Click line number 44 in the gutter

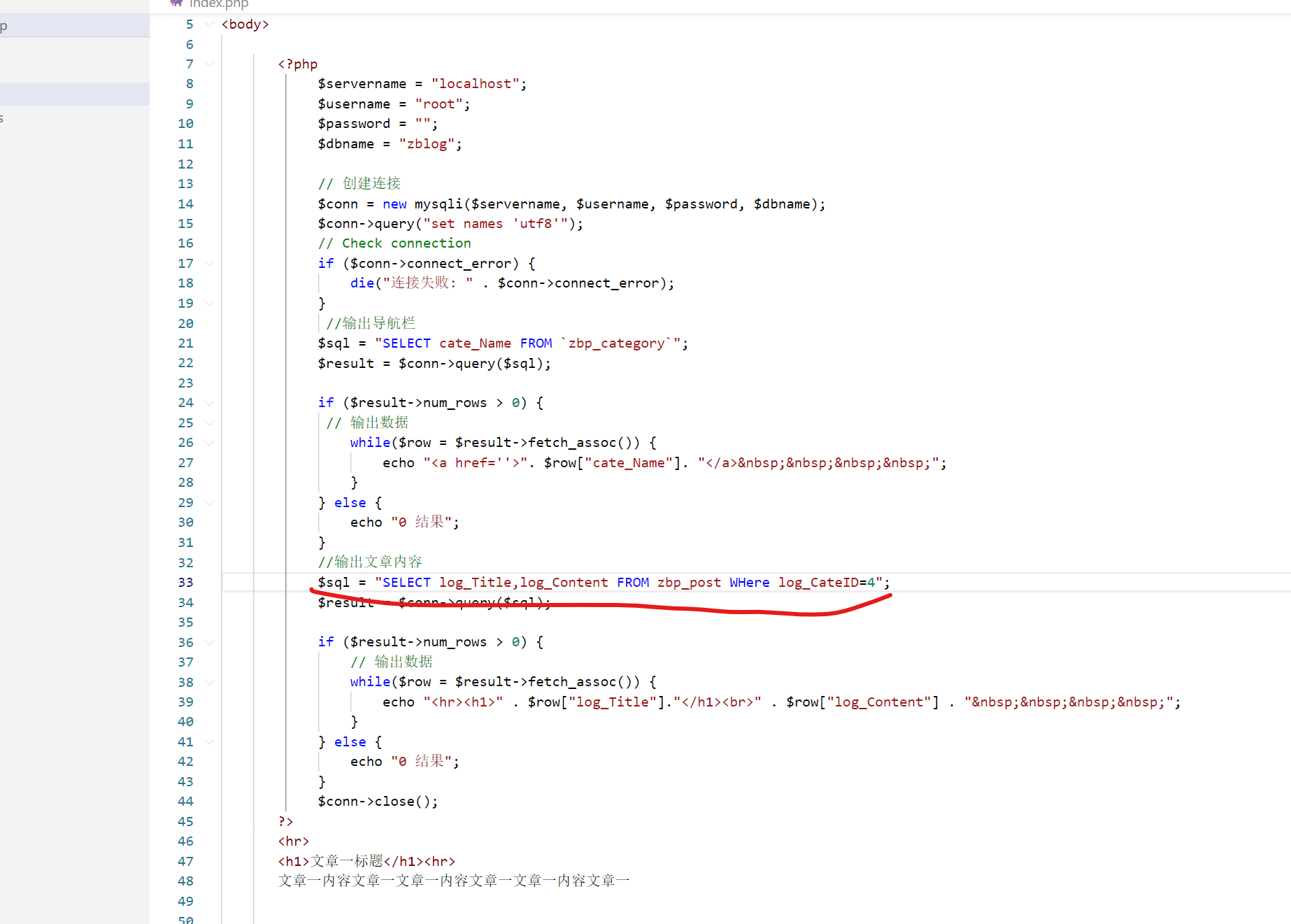point(185,802)
